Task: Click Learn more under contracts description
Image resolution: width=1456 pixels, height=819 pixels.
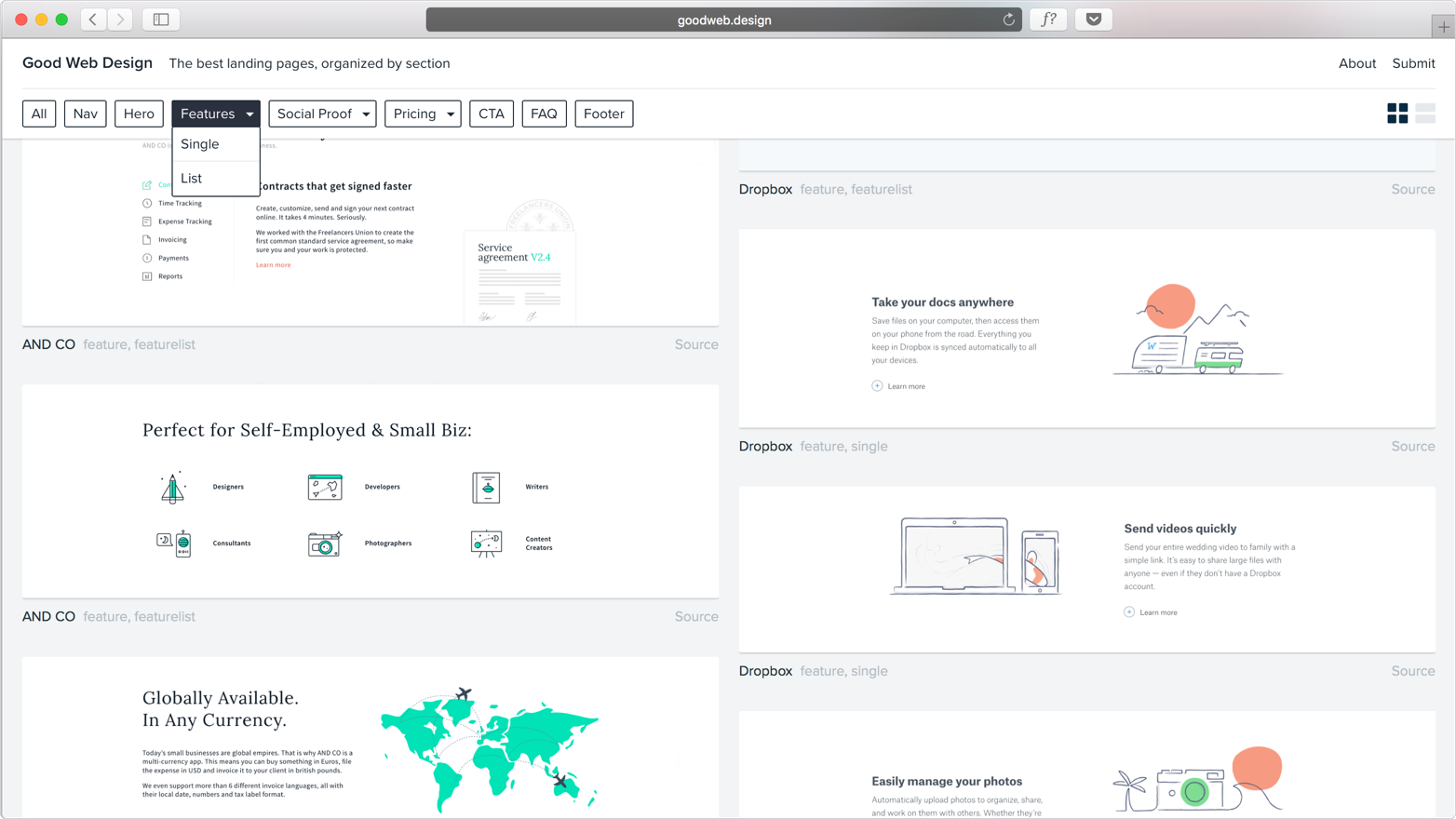Action: pyautogui.click(x=274, y=265)
